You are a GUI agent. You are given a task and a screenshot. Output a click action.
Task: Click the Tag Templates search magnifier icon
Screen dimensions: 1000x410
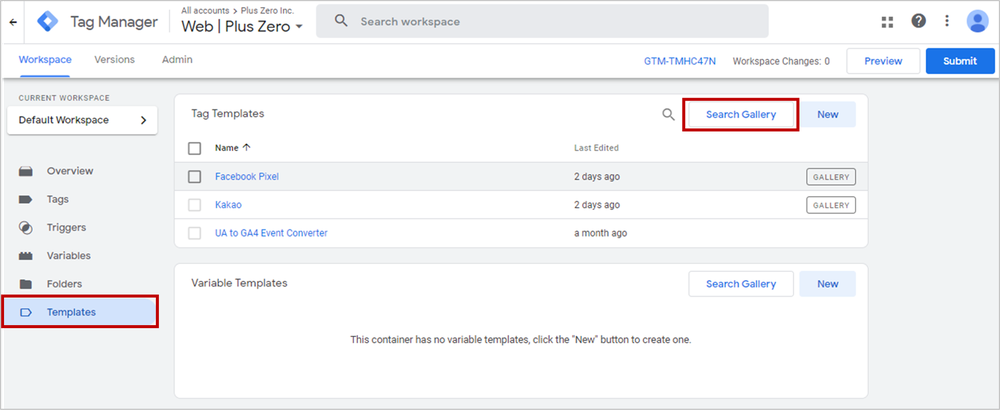(x=668, y=115)
